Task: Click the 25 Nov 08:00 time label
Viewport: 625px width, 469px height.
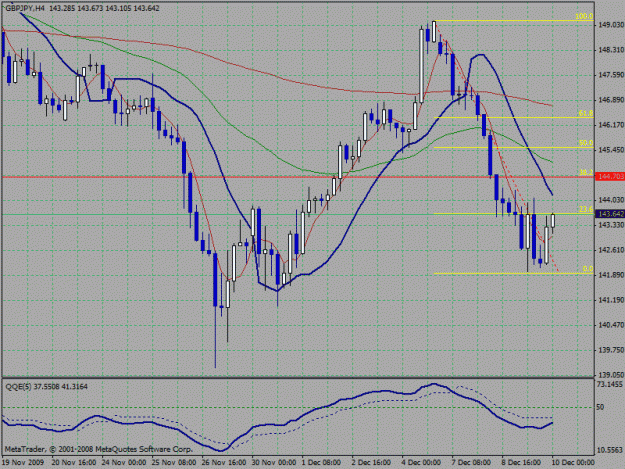Action: pos(174,463)
